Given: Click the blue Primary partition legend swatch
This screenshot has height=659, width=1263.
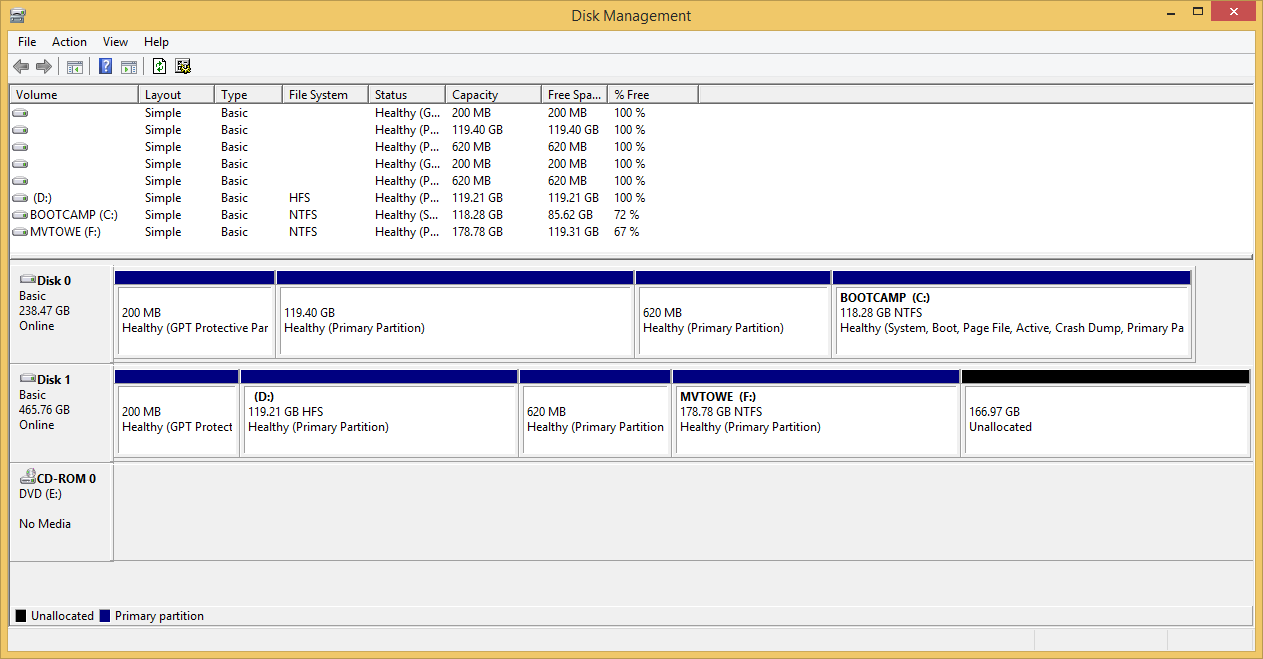Looking at the screenshot, I should click(x=105, y=616).
